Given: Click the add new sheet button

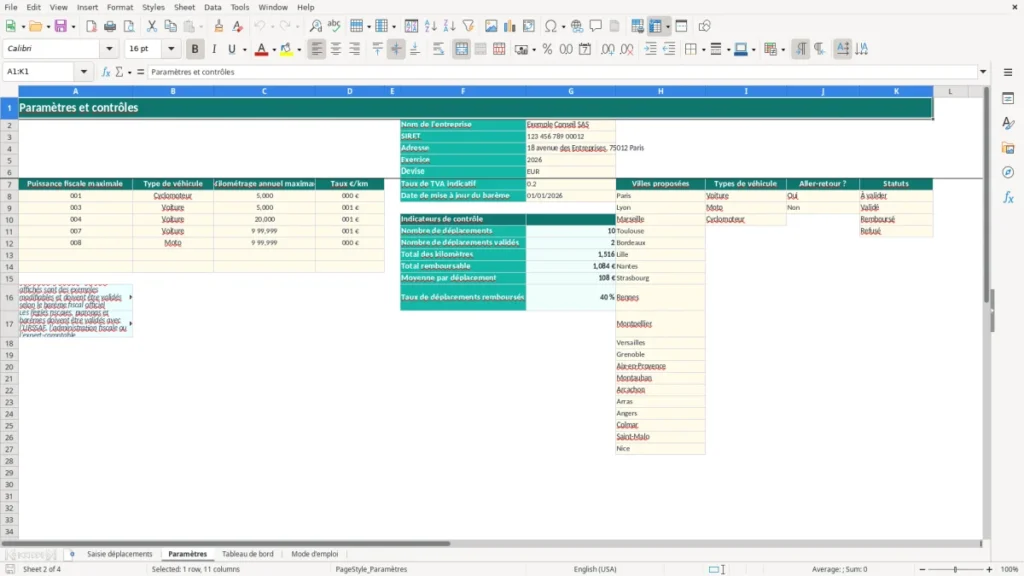Looking at the screenshot, I should tap(72, 554).
